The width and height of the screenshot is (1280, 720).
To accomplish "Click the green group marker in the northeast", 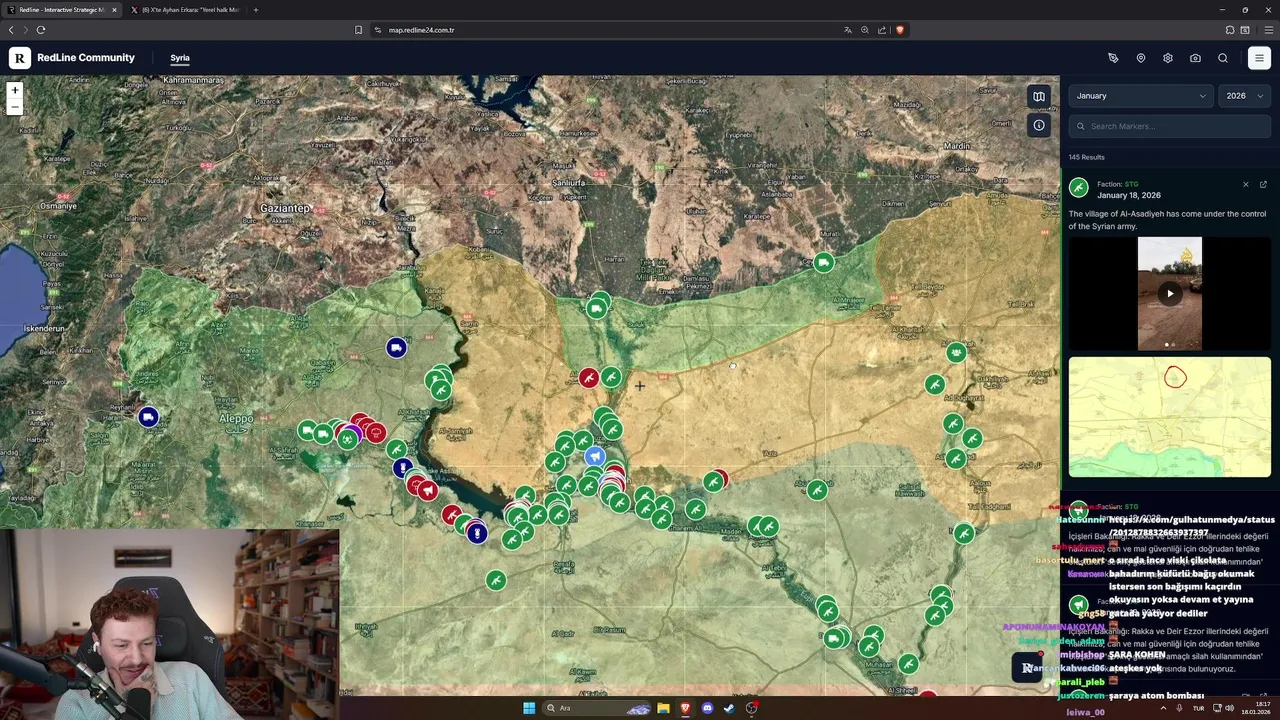I will [x=957, y=352].
